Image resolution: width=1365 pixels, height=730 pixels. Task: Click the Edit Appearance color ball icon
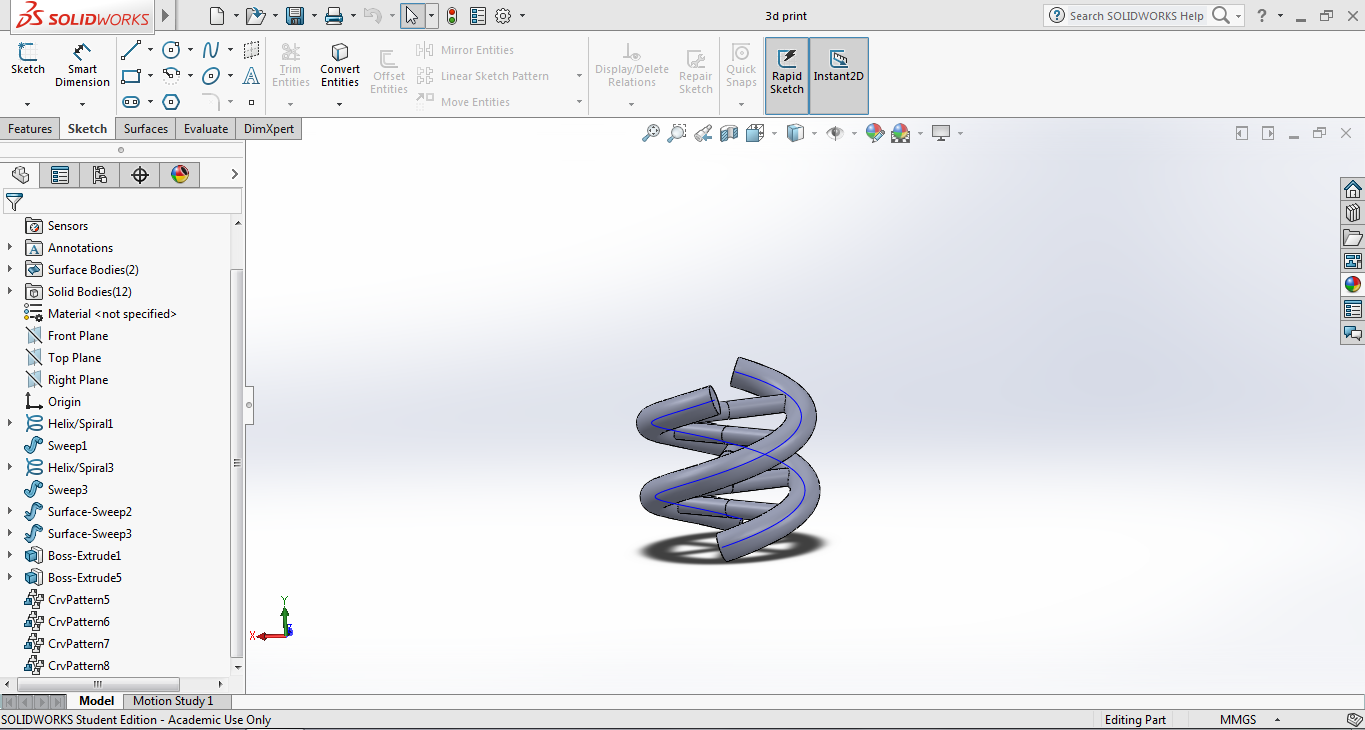pos(875,132)
